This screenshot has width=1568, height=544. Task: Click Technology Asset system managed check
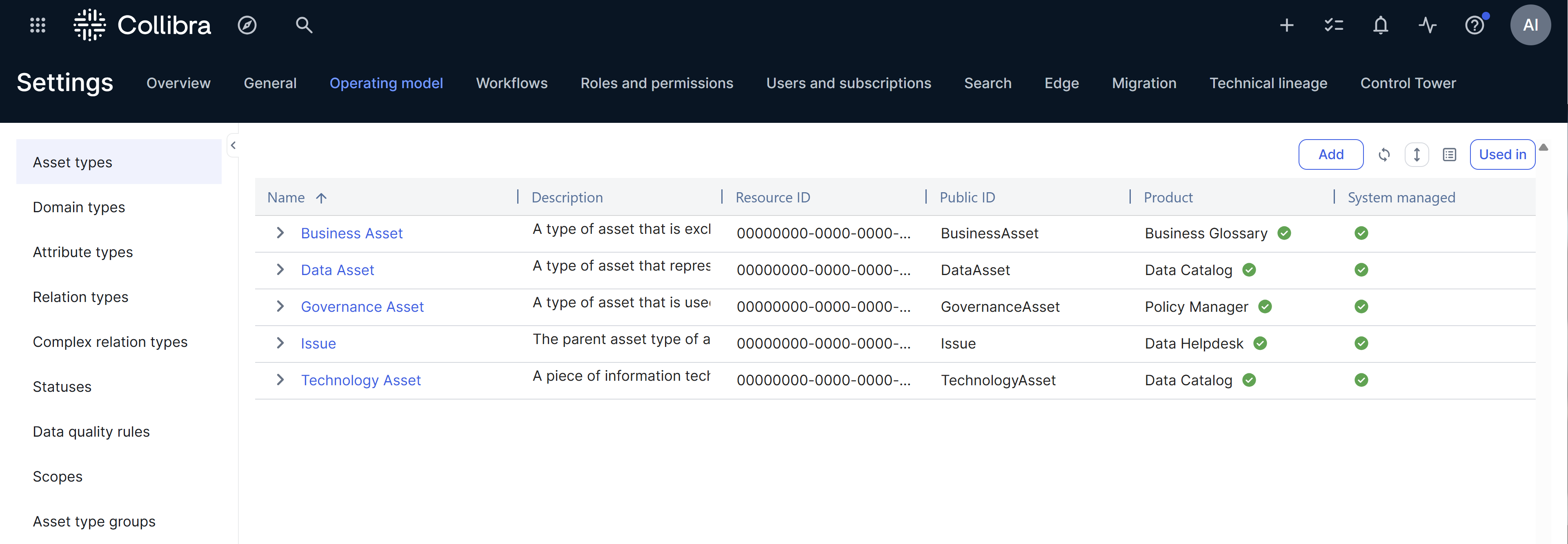[1361, 380]
